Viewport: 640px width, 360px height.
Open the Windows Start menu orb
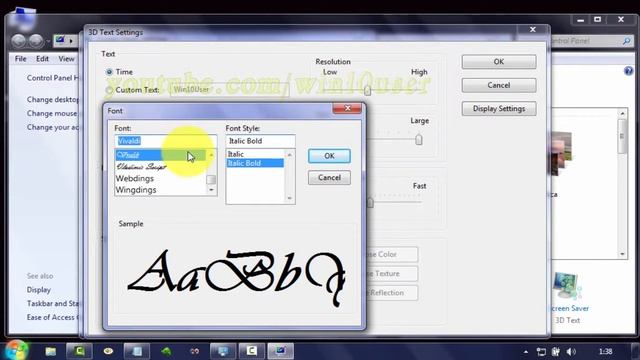coord(16,350)
